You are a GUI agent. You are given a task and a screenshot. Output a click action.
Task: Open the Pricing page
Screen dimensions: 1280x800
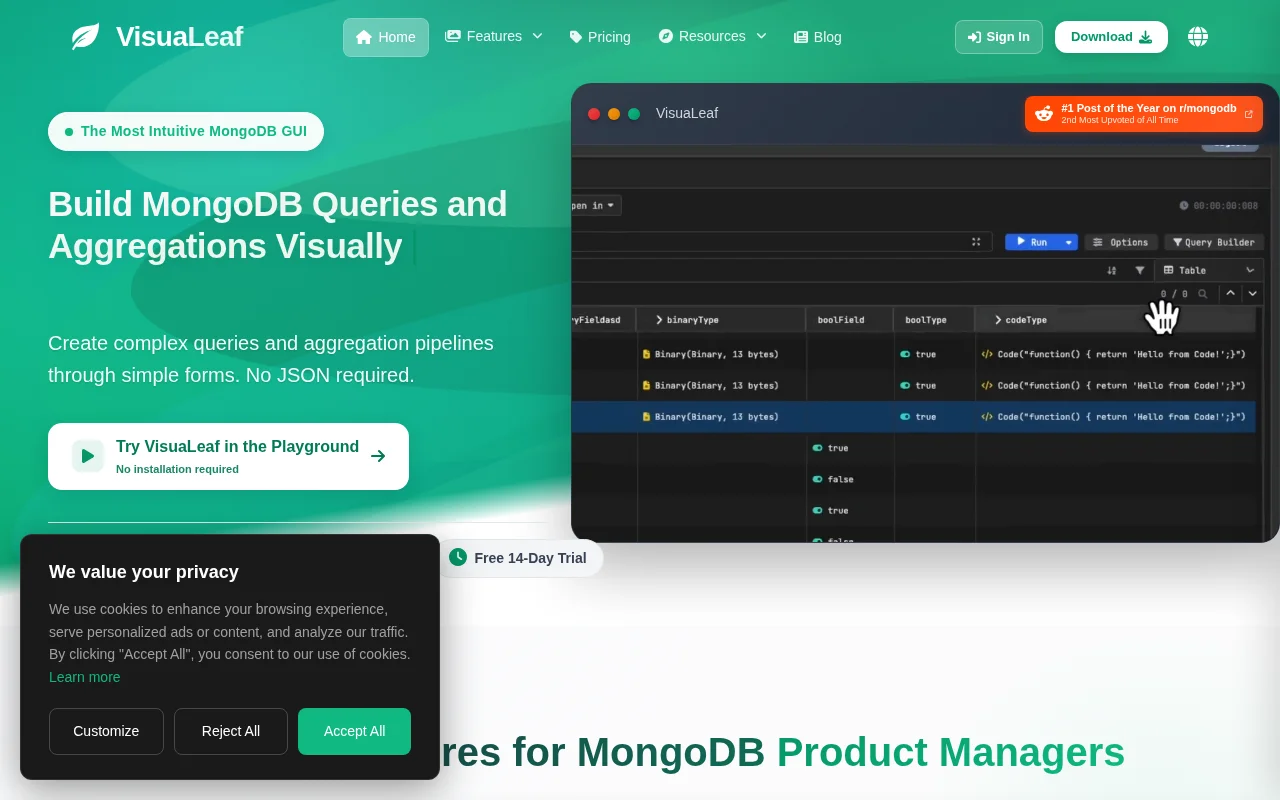pyautogui.click(x=600, y=37)
